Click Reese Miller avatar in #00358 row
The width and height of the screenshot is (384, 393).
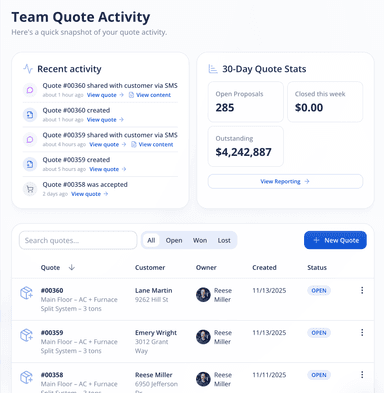[x=203, y=379]
